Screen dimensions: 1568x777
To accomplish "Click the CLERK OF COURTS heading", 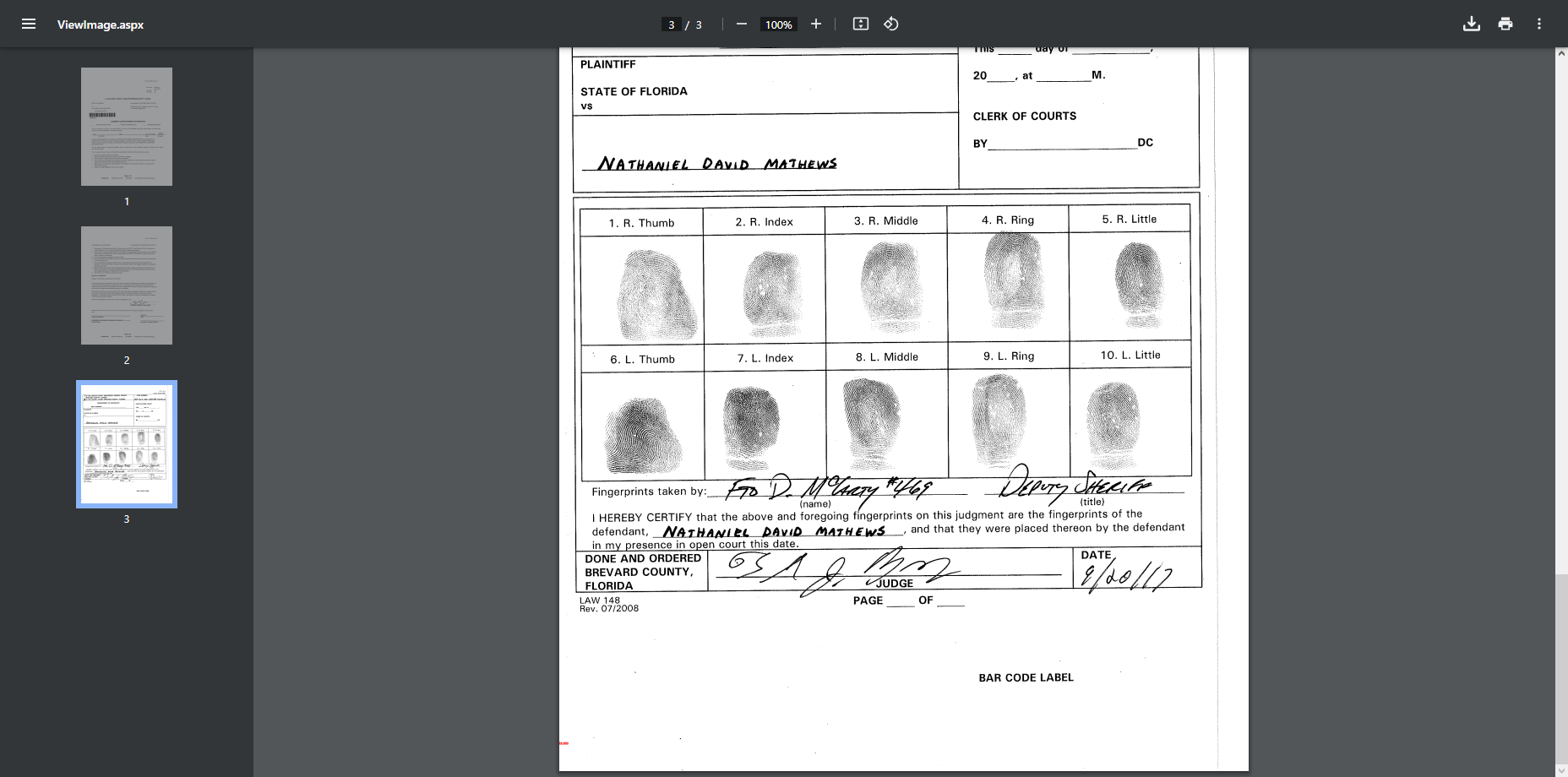I will click(1025, 116).
